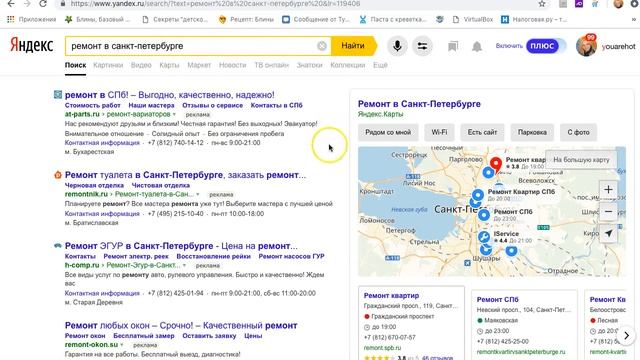Screen dimensions: 640x360
Task: Expand dropdown arrow next to remont-okon.su URL
Action: (x=122, y=345)
